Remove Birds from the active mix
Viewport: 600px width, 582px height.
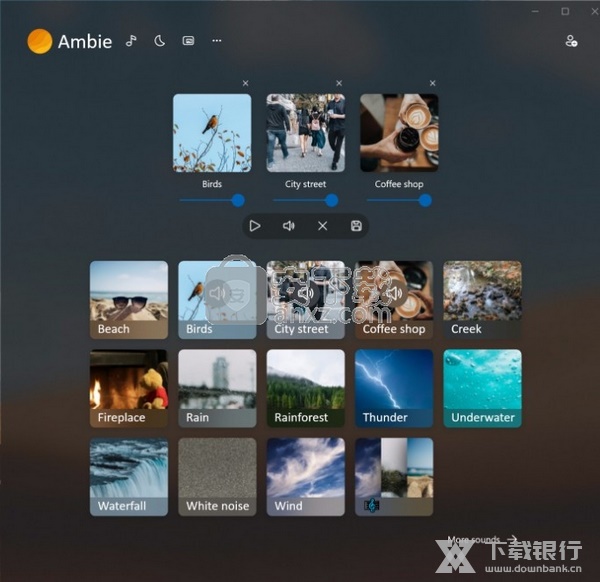point(246,83)
